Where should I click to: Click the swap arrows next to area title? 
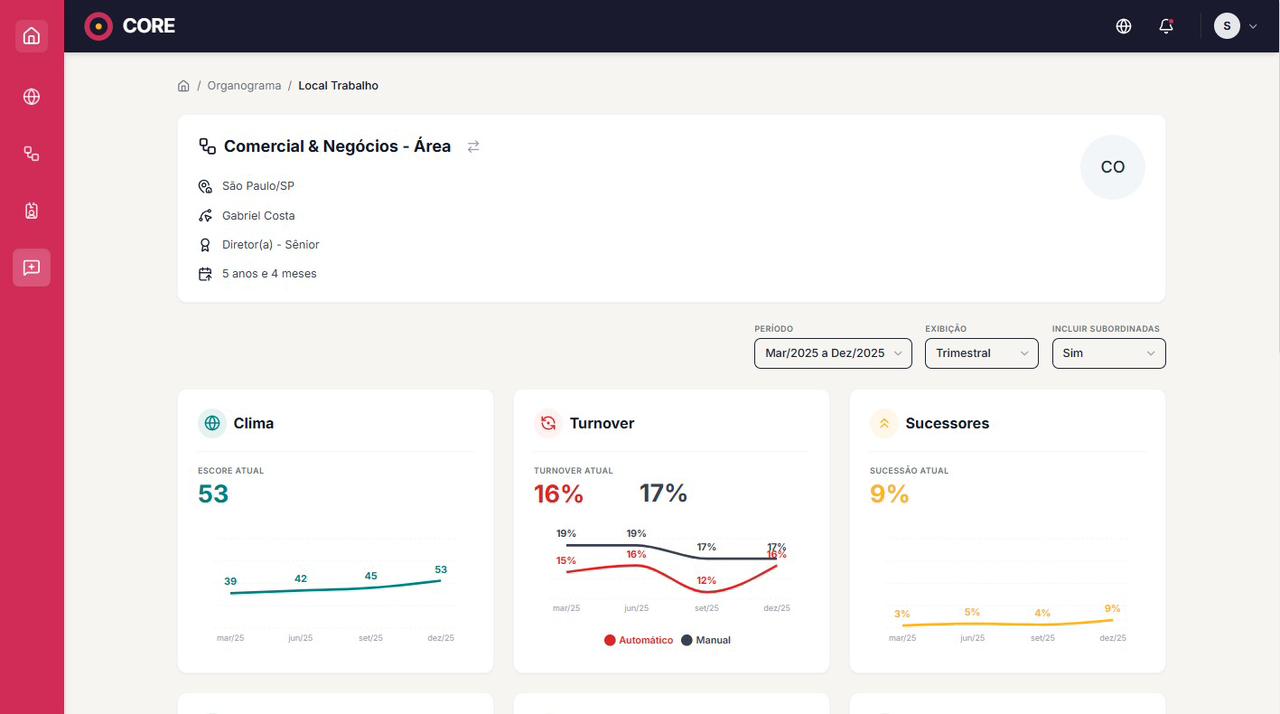click(473, 147)
